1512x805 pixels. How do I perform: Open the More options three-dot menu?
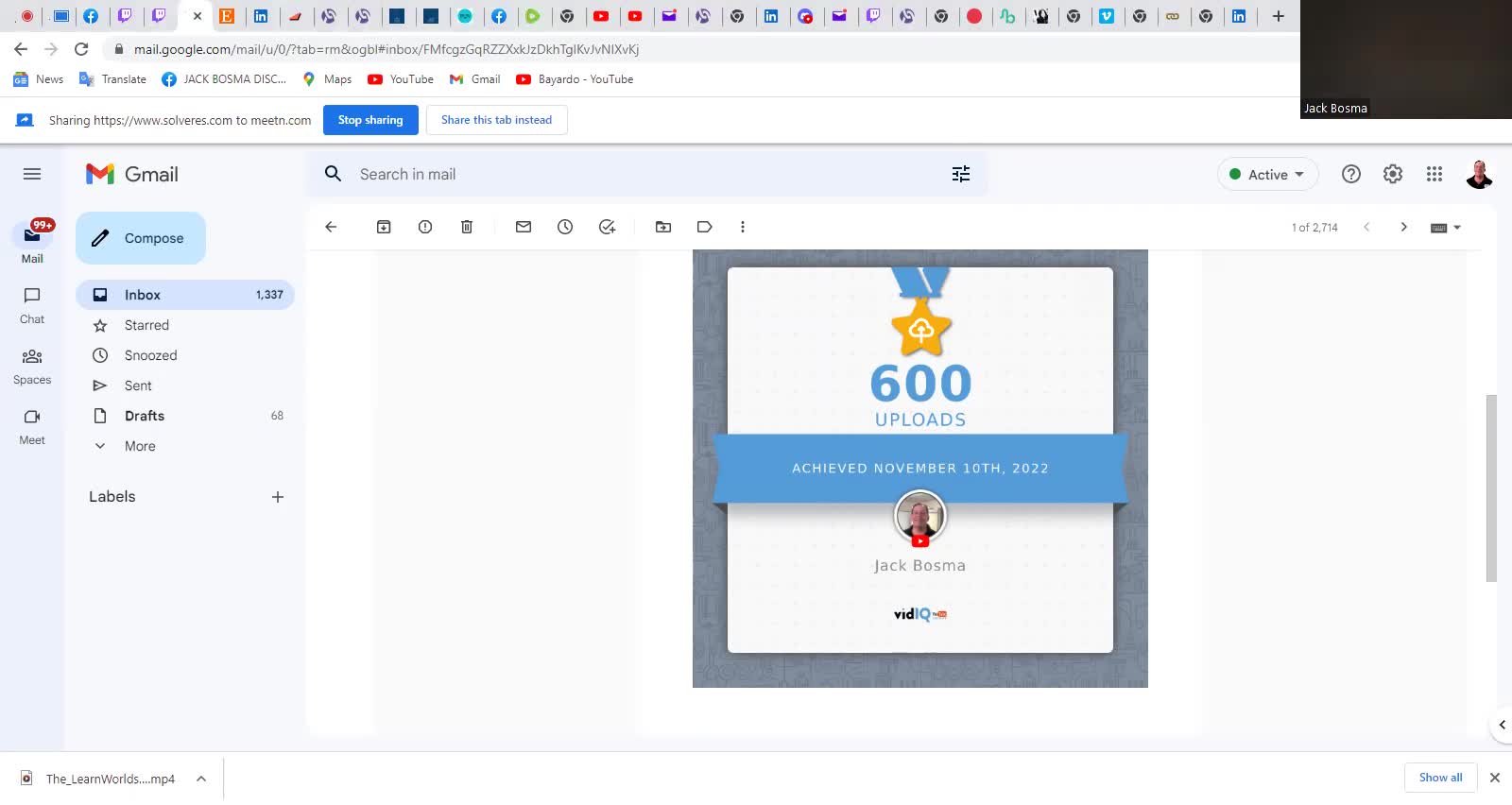coord(743,227)
